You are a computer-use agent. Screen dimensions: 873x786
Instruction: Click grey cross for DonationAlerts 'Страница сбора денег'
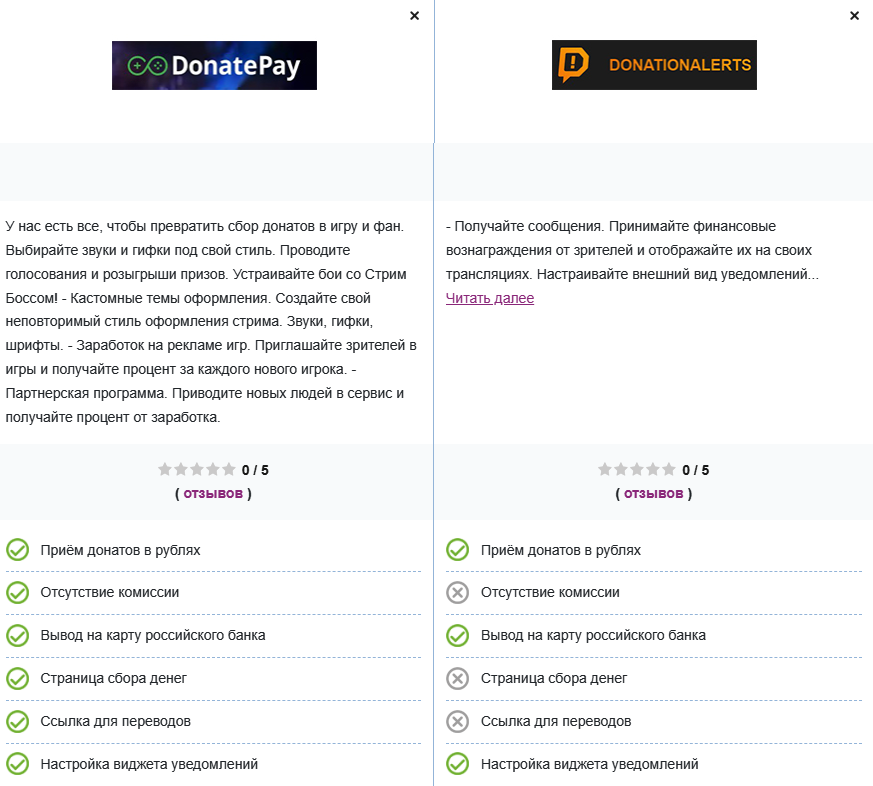[x=457, y=679]
